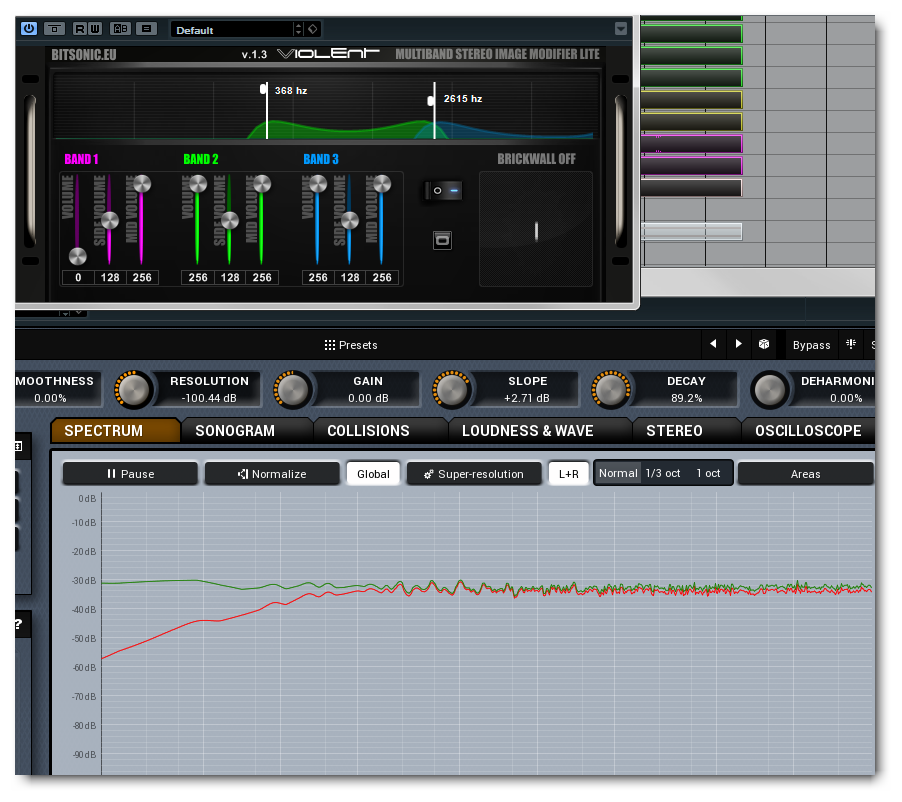
Task: Toggle the Global button
Action: click(x=373, y=474)
